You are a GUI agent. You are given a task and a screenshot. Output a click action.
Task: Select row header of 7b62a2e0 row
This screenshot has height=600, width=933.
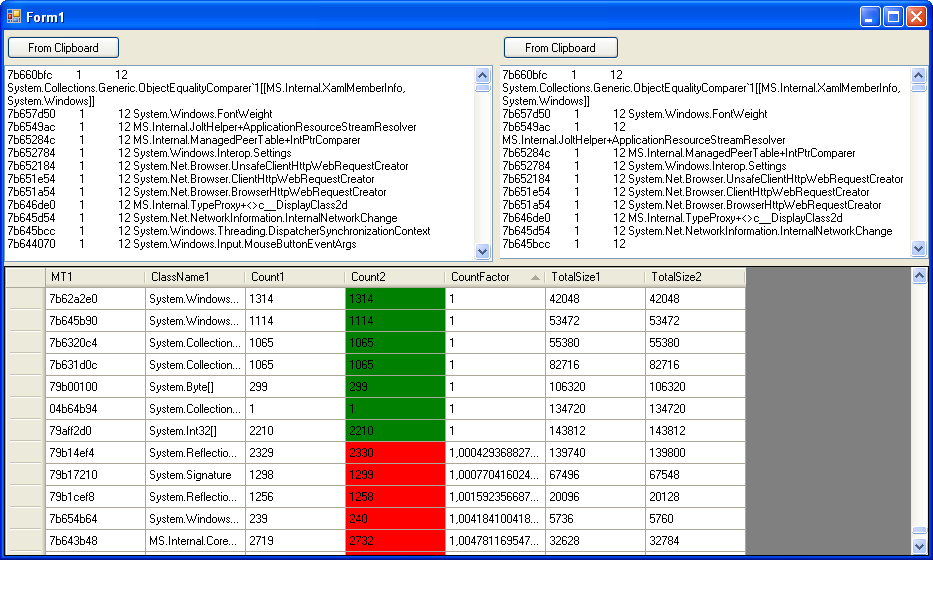26,299
